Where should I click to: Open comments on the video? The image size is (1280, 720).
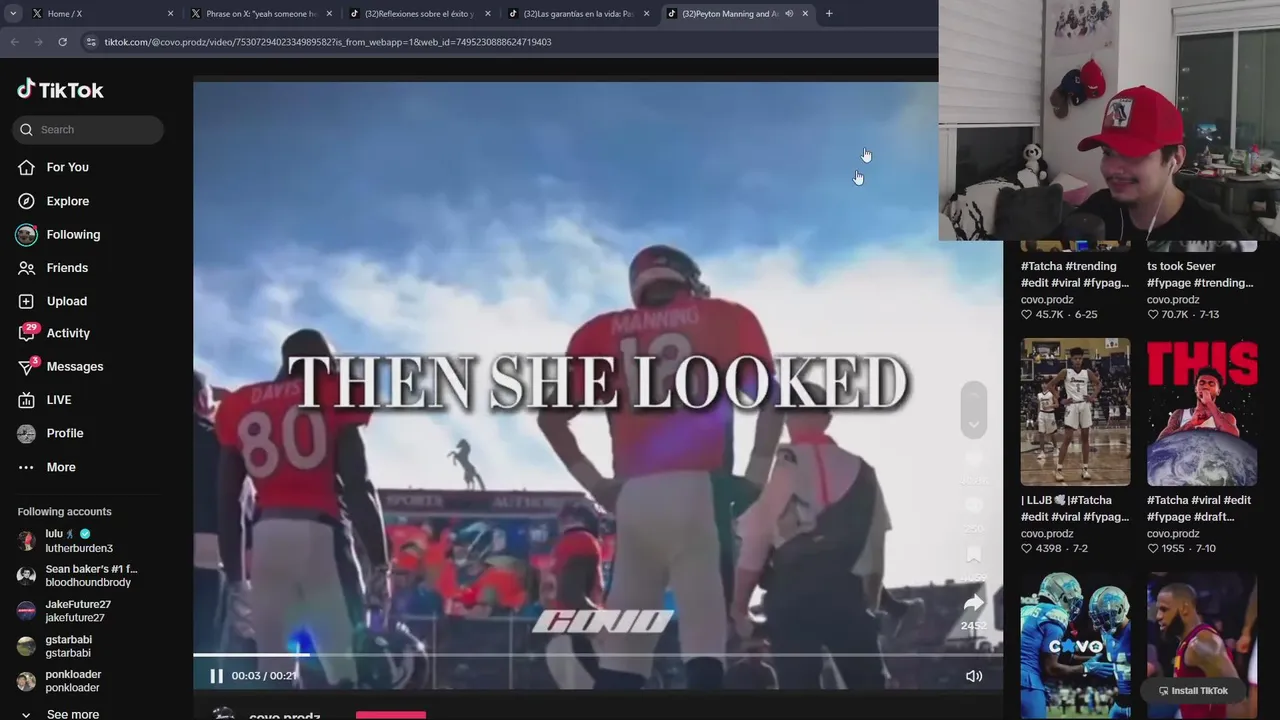click(x=973, y=506)
